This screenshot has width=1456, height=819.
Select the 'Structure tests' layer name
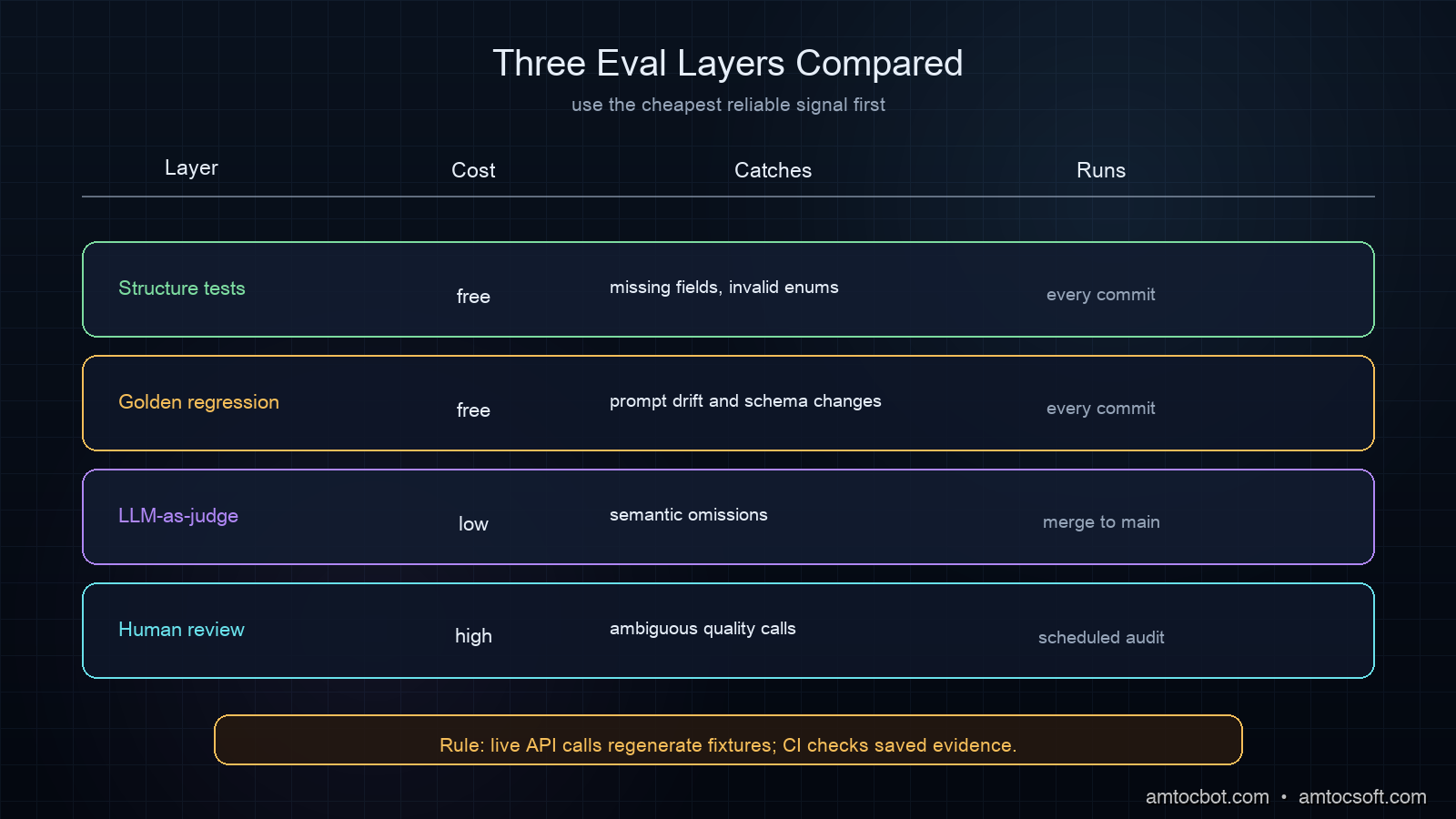(x=182, y=288)
